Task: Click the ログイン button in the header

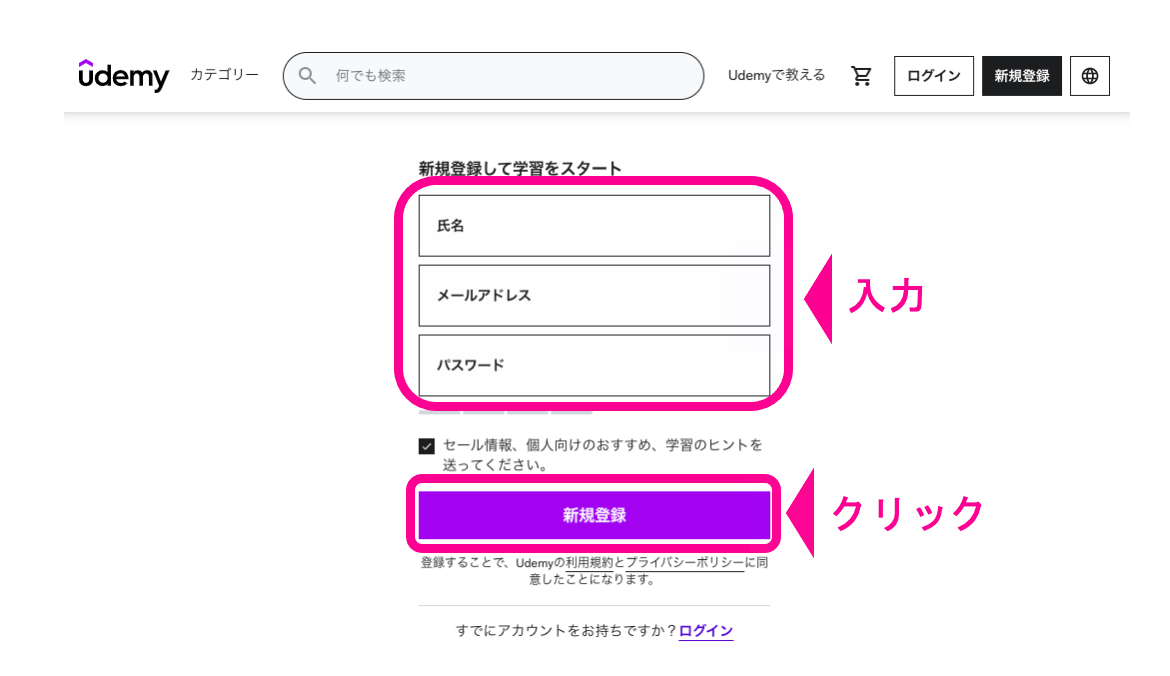Action: 933,75
